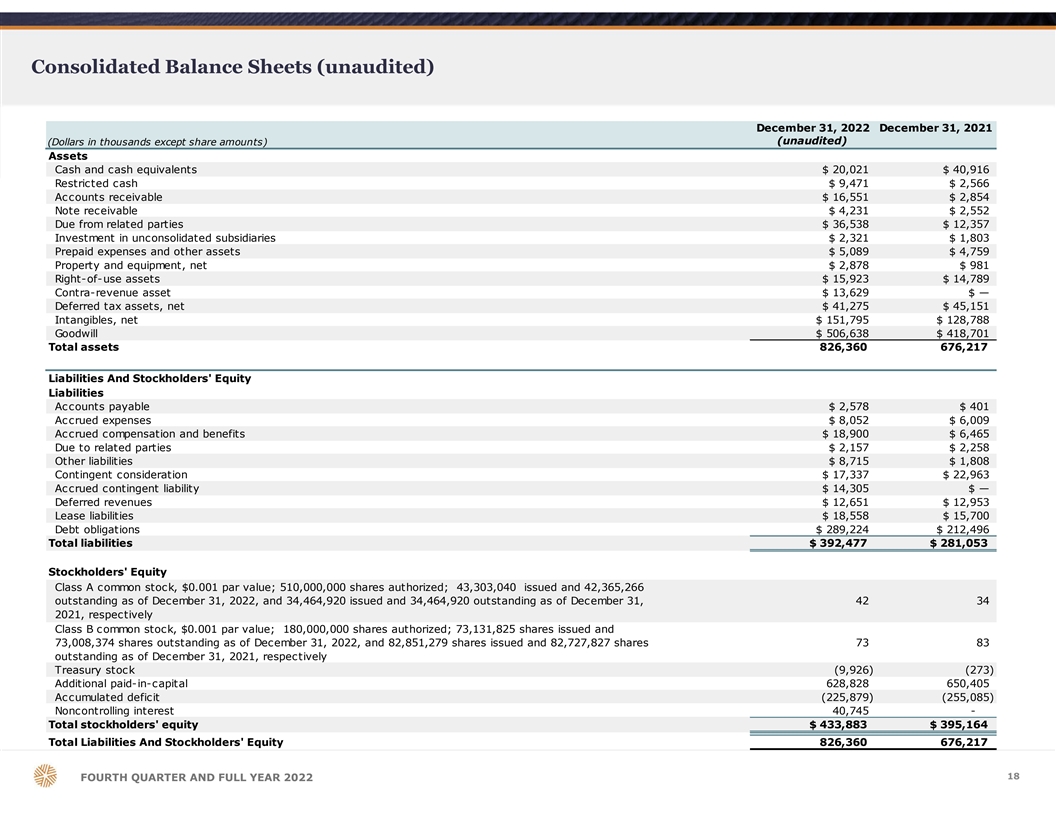
Task: Select the Liabilities And Stockholders' Equity section heading
Action: (x=150, y=379)
